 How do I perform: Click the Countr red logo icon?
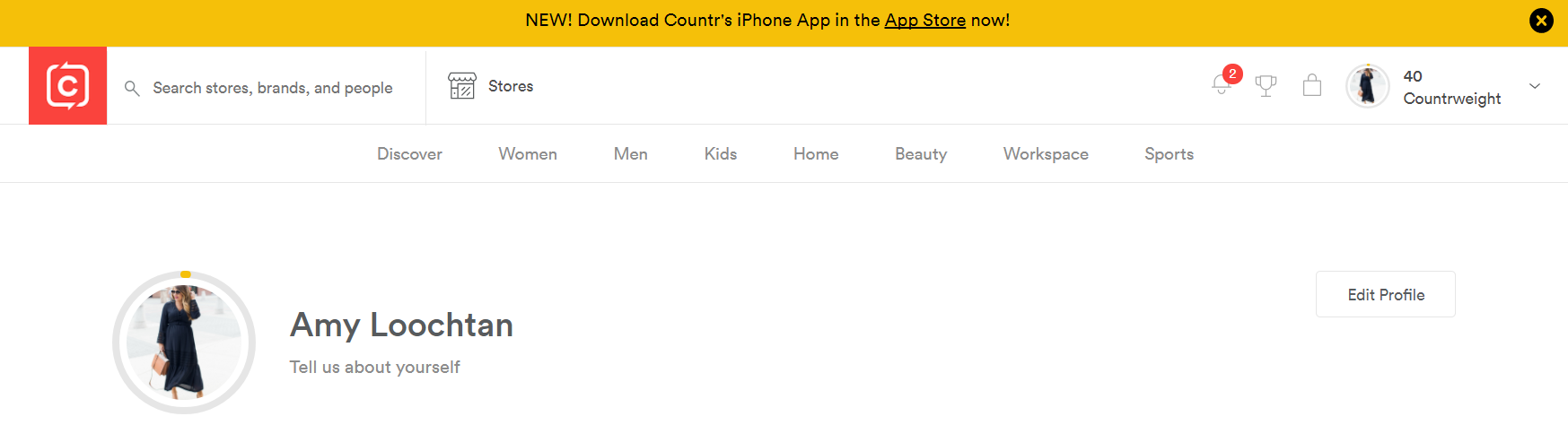pos(67,85)
